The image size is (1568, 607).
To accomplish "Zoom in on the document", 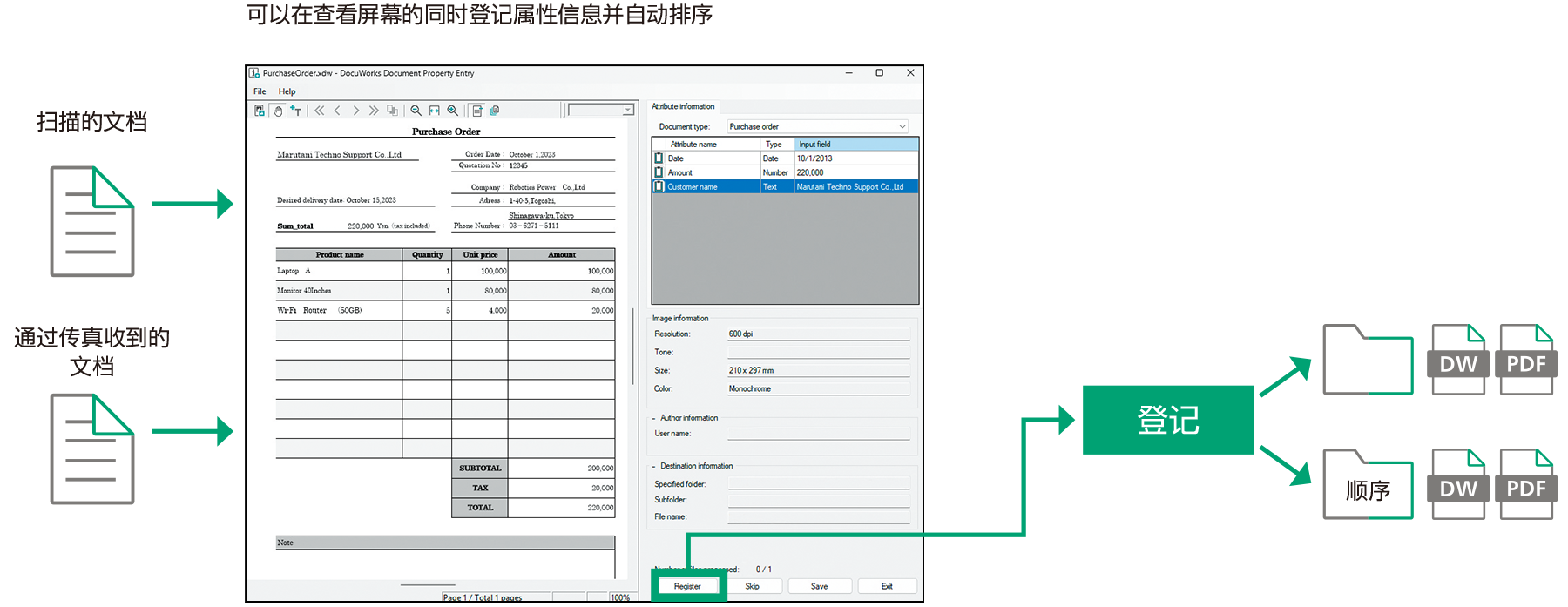I will click(x=453, y=111).
